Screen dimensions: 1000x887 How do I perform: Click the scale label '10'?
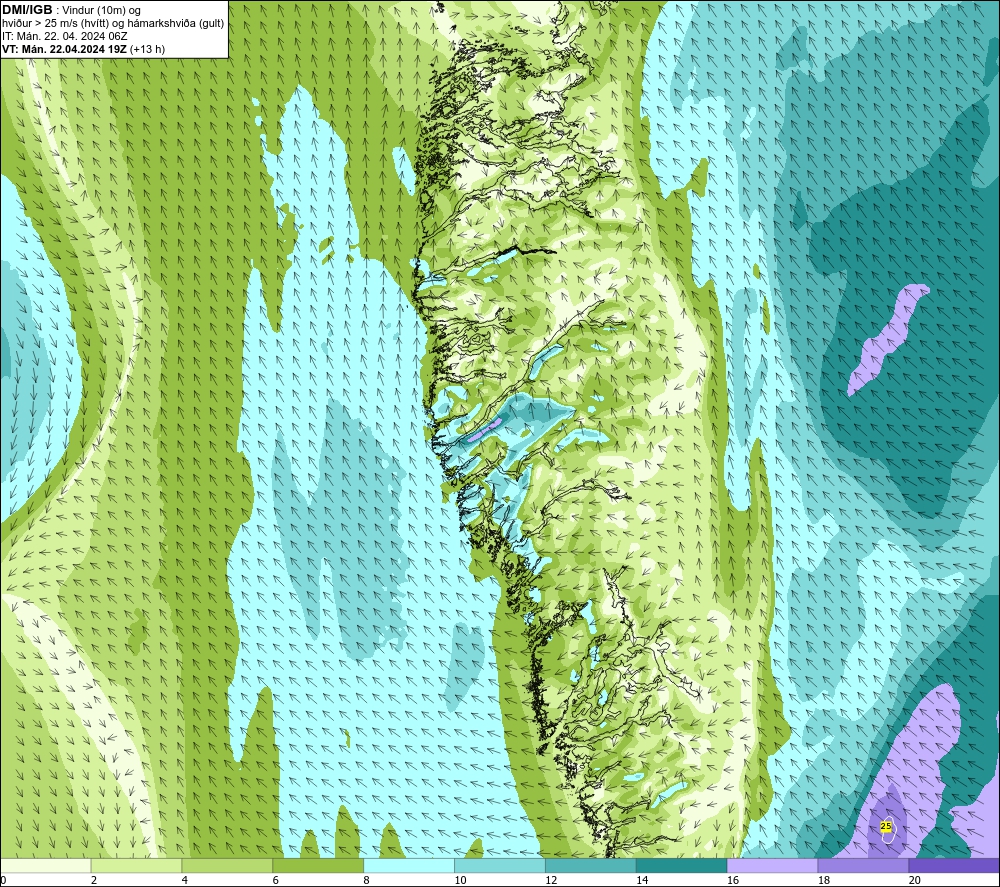(x=460, y=881)
